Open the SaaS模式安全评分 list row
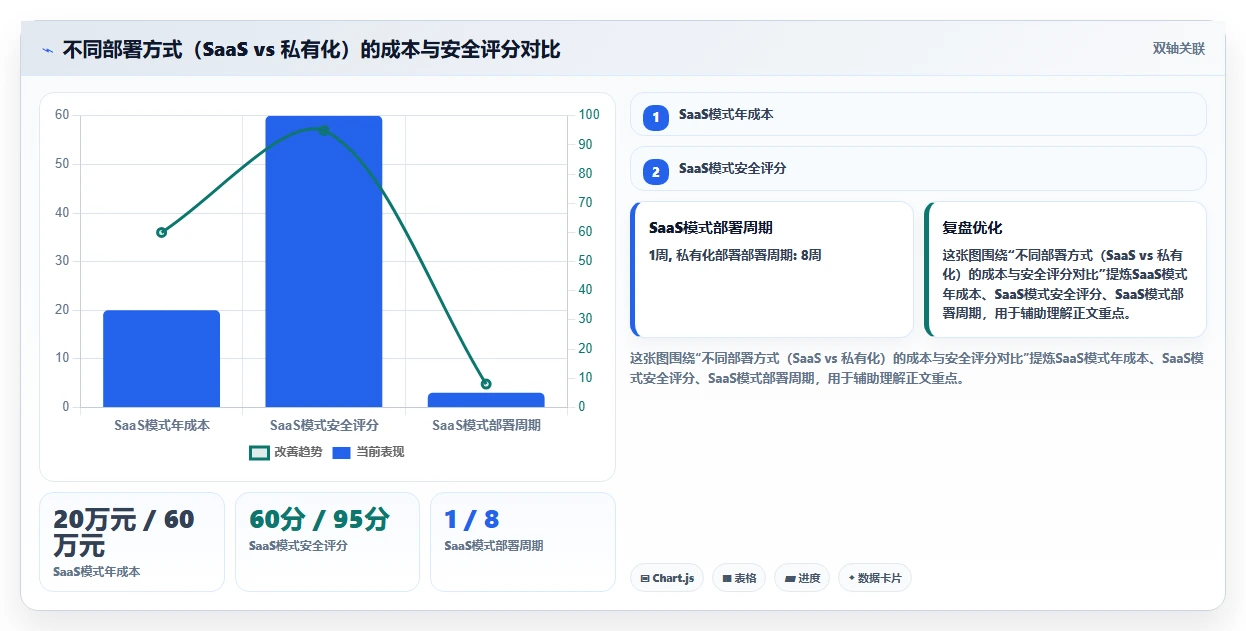The image size is (1246, 631). point(918,168)
